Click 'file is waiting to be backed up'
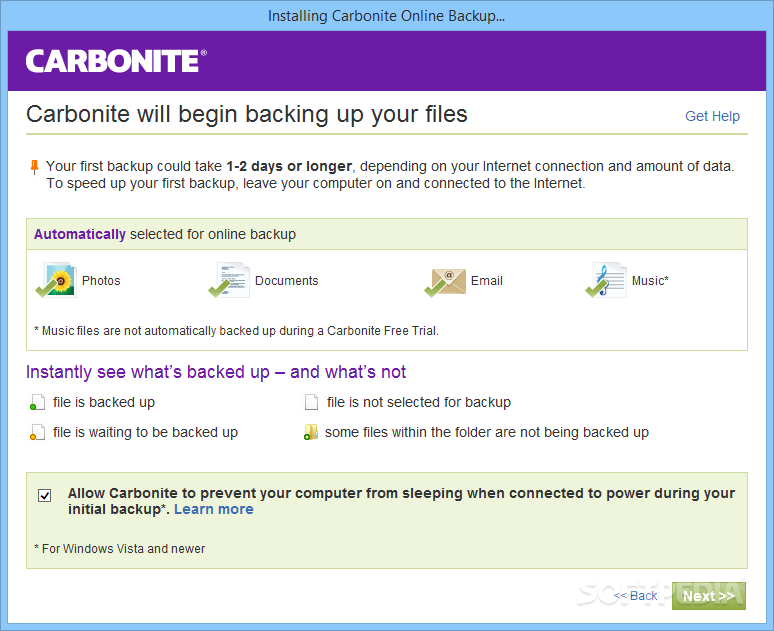The width and height of the screenshot is (774, 631). [x=146, y=433]
